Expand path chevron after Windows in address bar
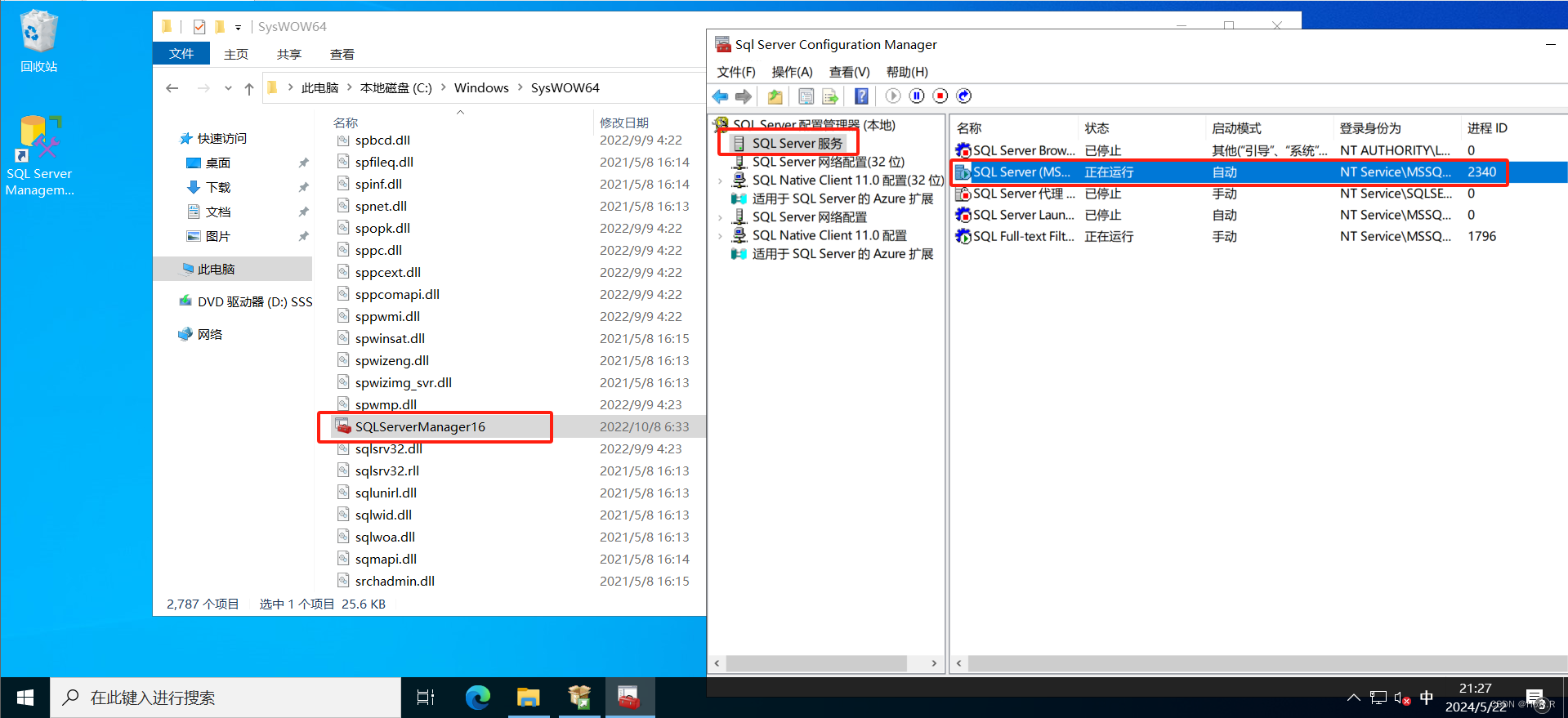This screenshot has width=1568, height=718. [520, 87]
